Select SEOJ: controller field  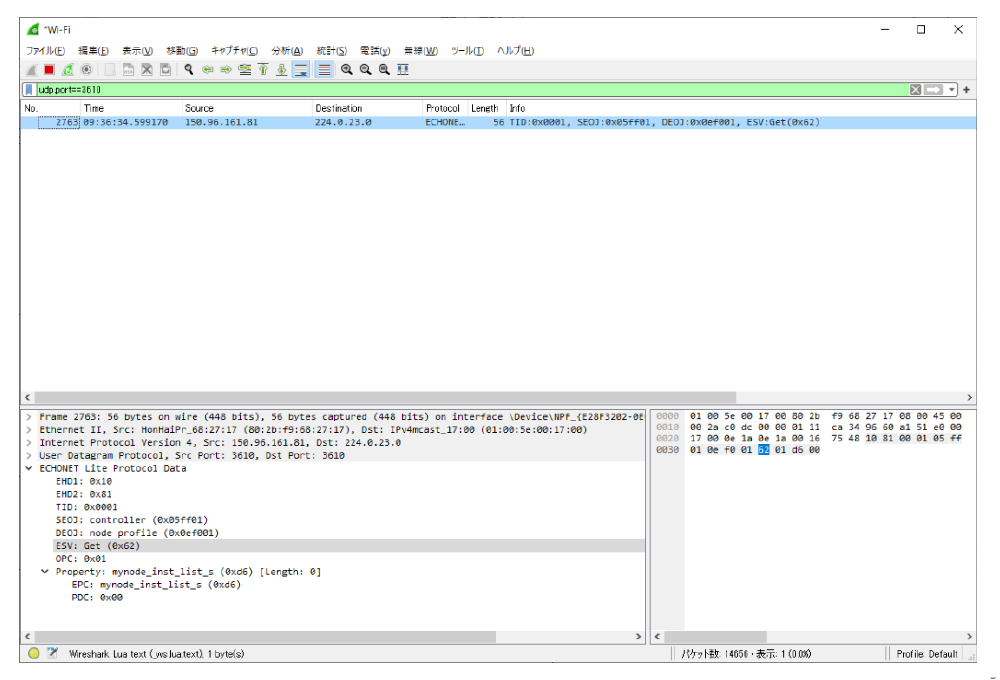tap(132, 520)
